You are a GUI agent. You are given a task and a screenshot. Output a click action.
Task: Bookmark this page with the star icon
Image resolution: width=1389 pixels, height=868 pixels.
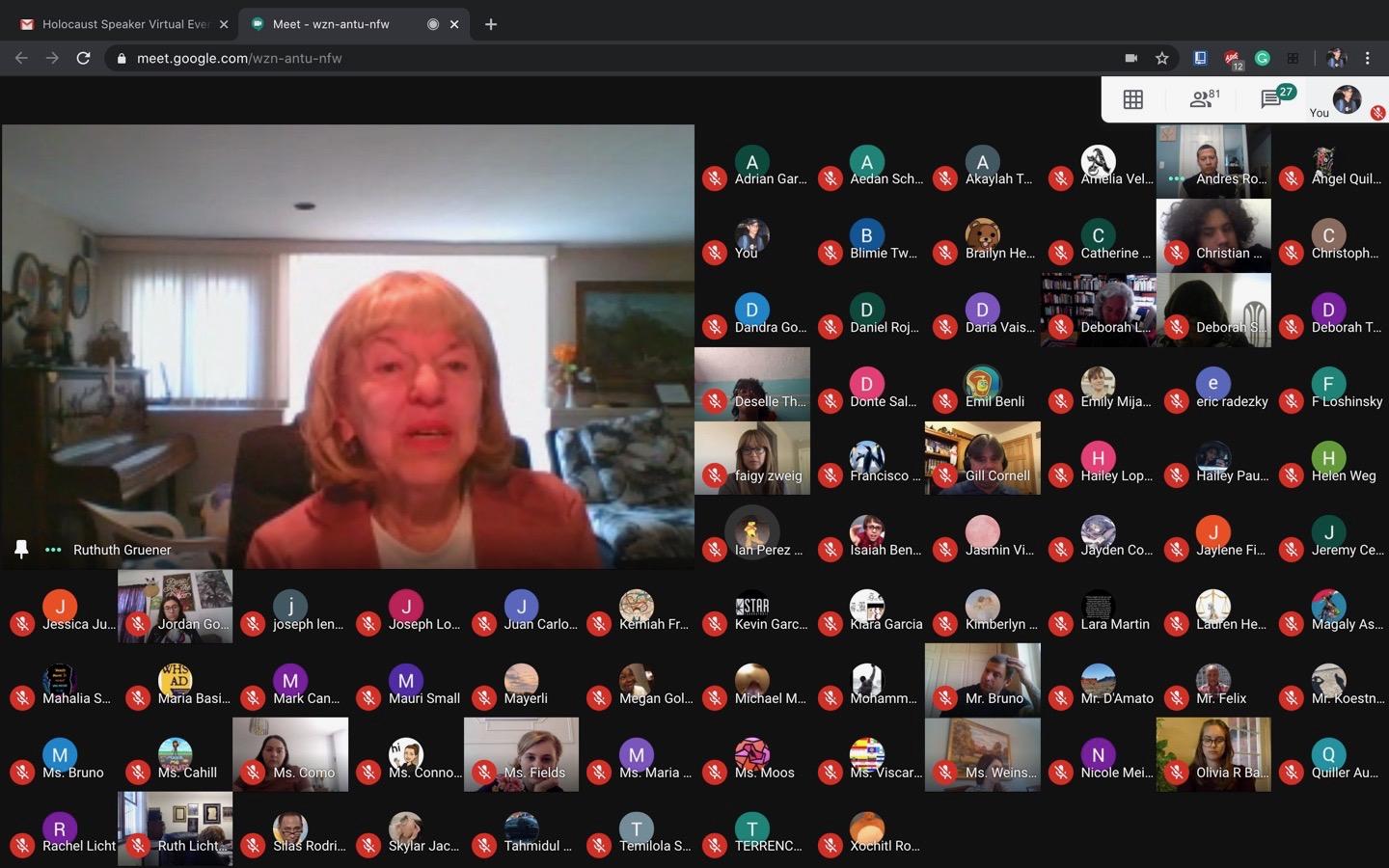tap(1162, 58)
